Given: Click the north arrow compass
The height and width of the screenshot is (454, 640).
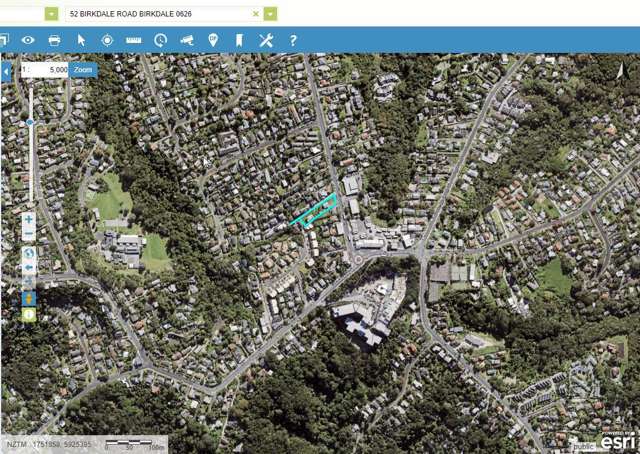Looking at the screenshot, I should click(622, 71).
